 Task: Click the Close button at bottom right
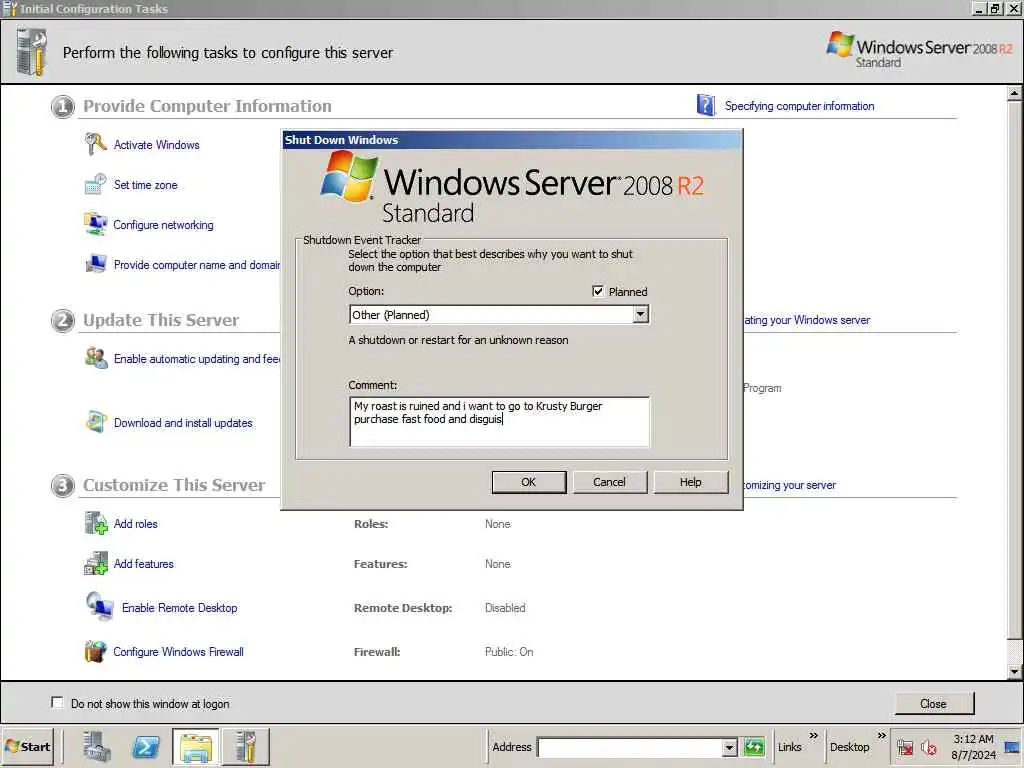point(933,703)
